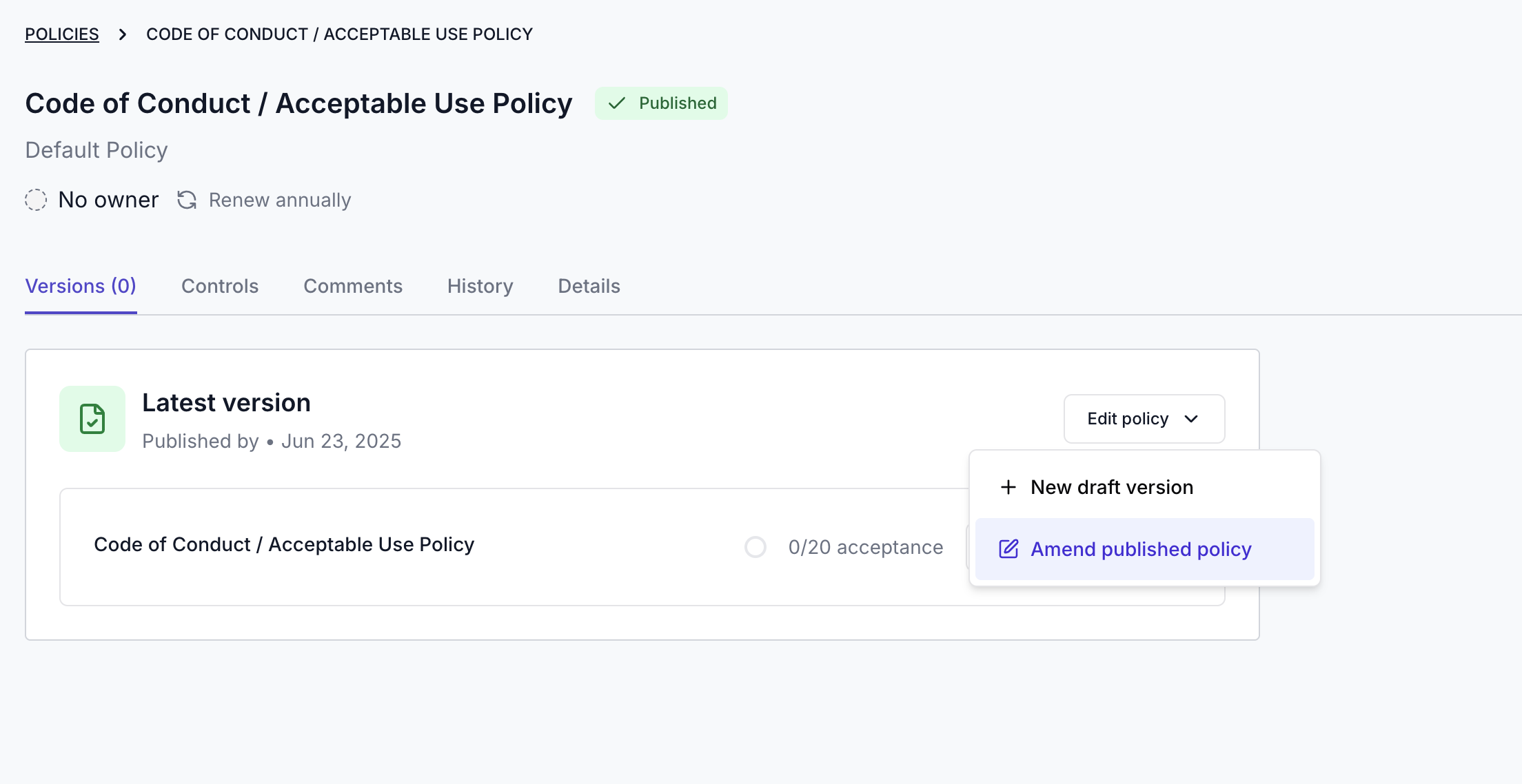Choose Amend published policy option

point(1145,549)
